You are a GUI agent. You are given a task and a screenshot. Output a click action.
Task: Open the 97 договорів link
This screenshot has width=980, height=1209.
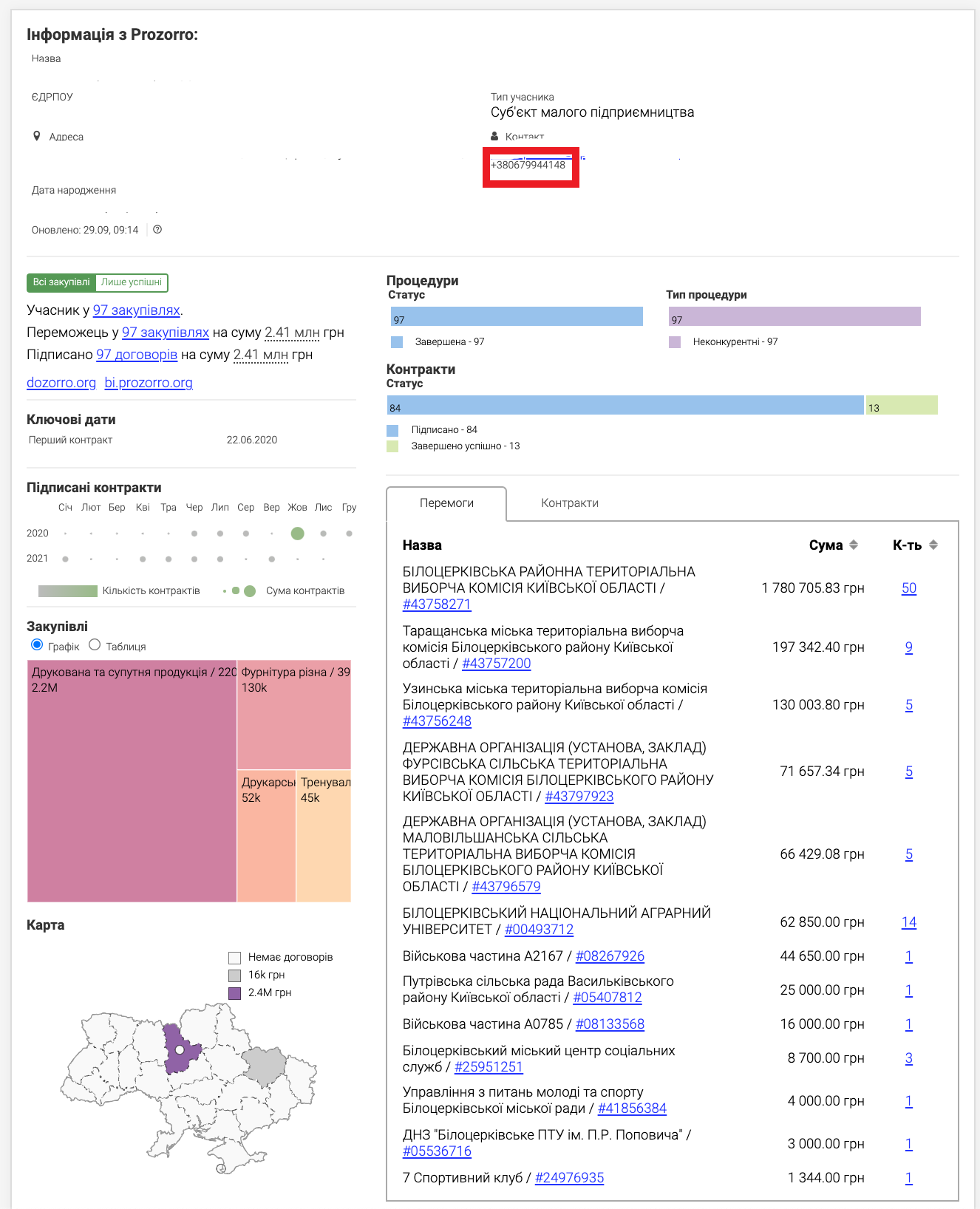click(137, 355)
